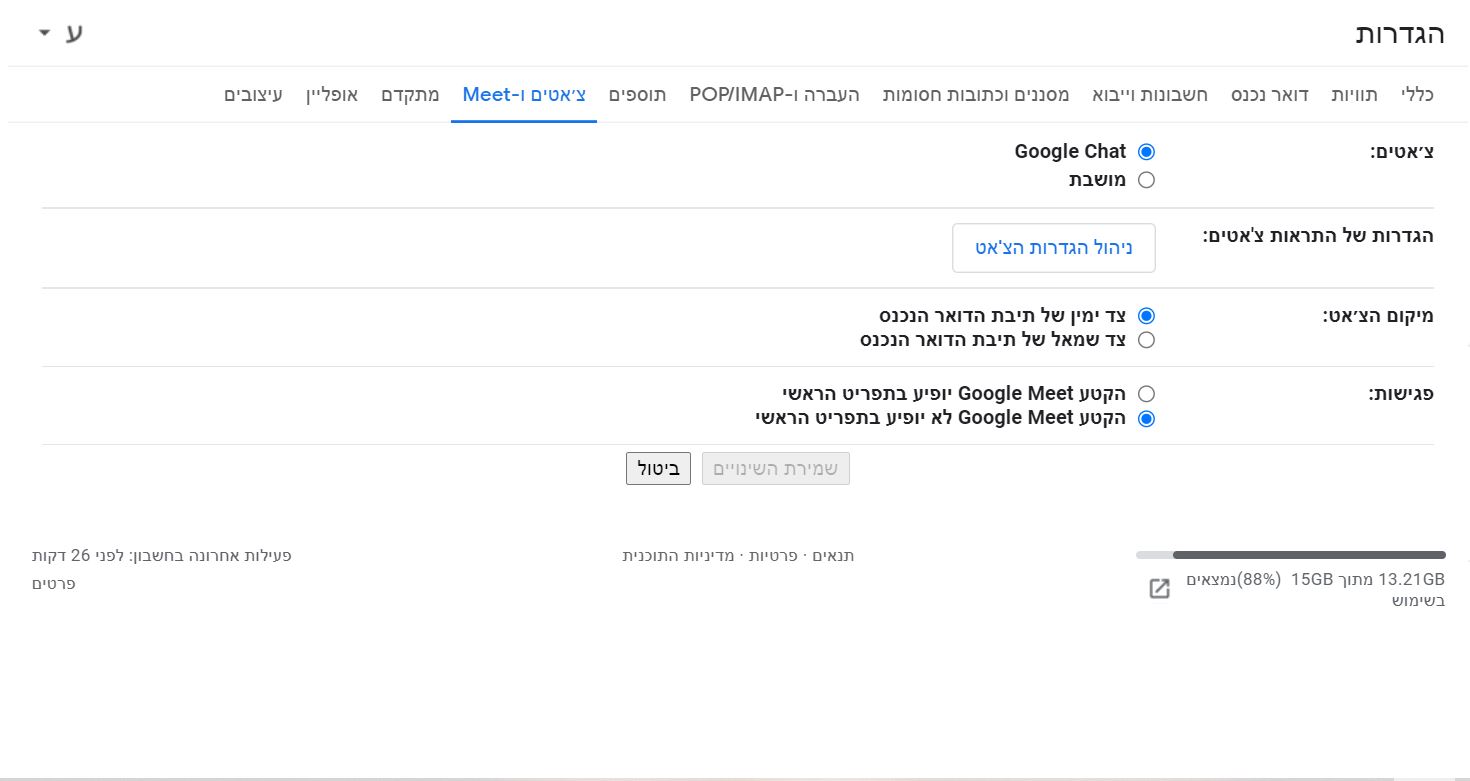The height and width of the screenshot is (781, 1470).
Task: Select the Google Chat radio option
Action: 1146,152
